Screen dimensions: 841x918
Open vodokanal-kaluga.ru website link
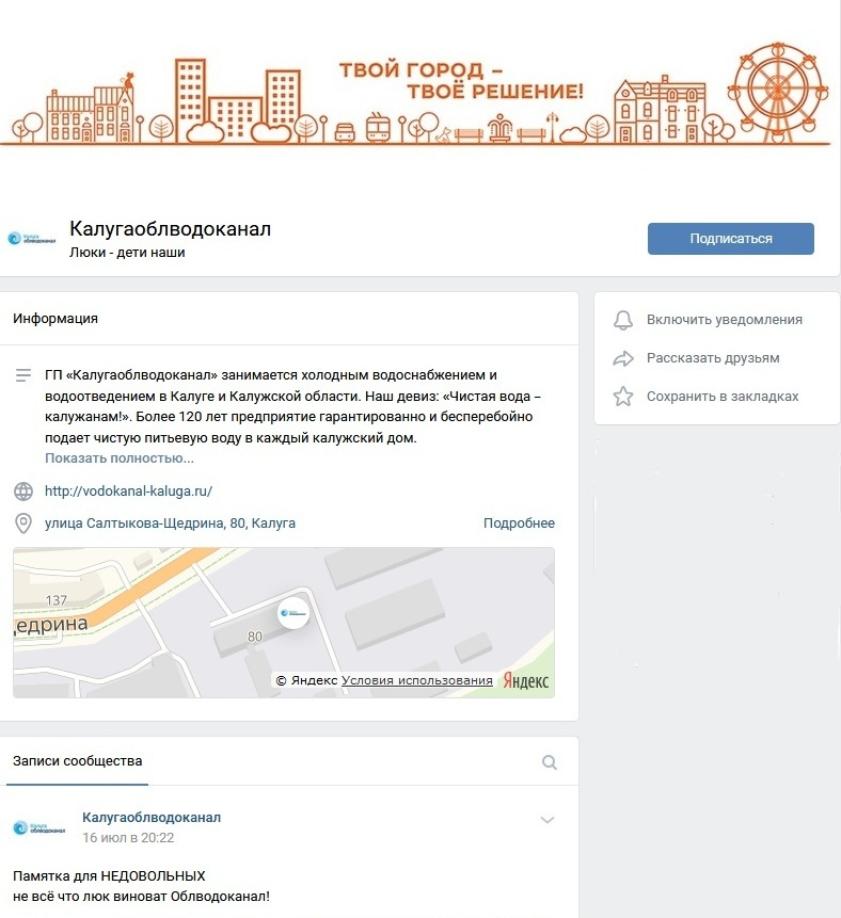tap(129, 491)
